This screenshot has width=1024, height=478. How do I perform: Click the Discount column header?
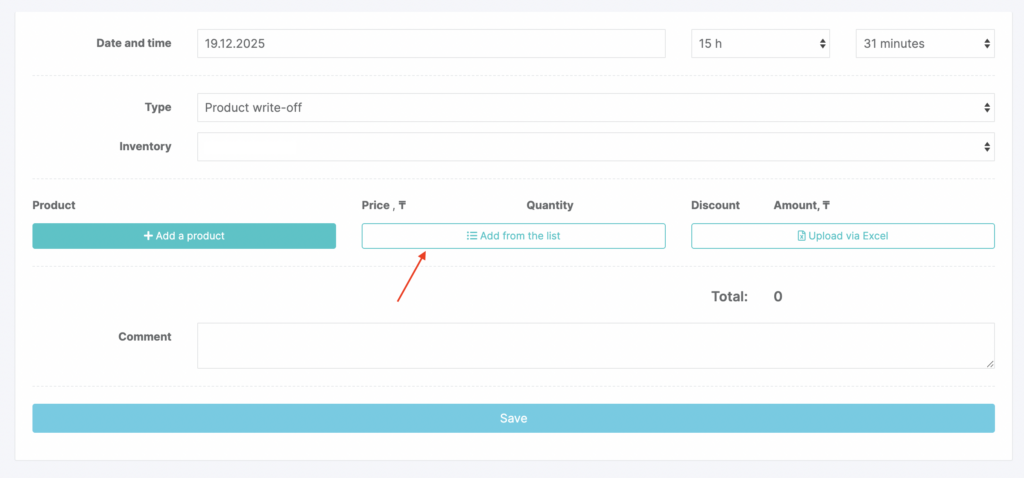(715, 205)
